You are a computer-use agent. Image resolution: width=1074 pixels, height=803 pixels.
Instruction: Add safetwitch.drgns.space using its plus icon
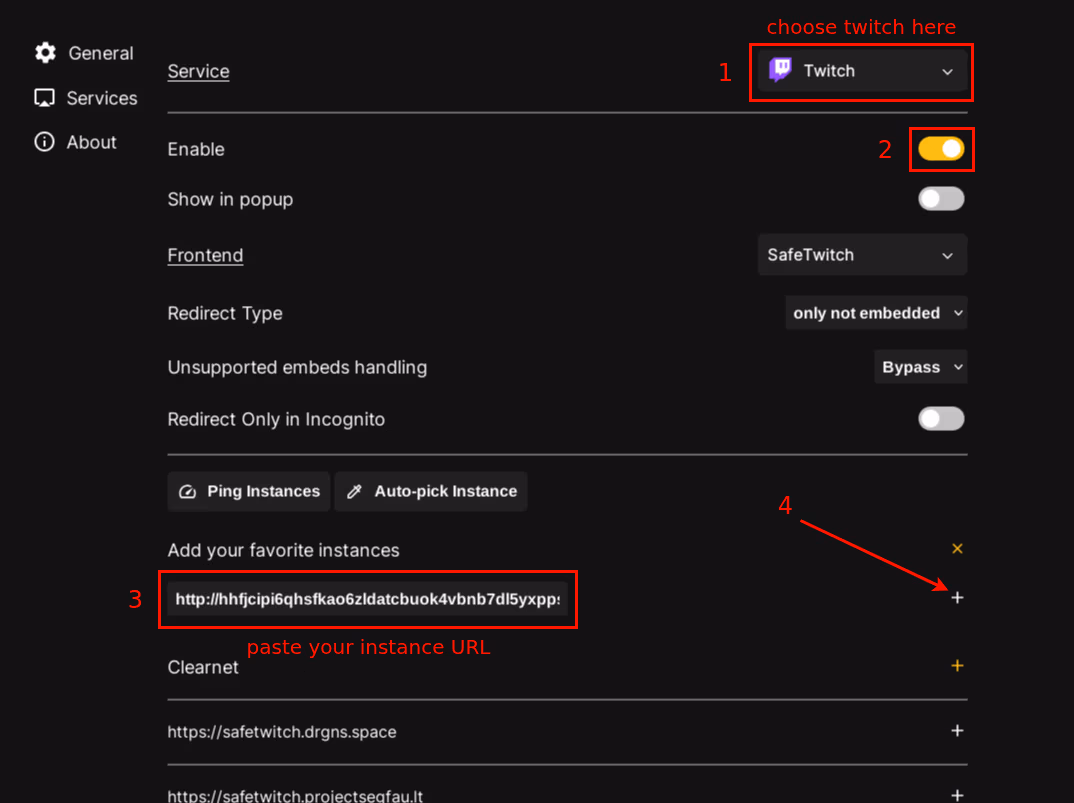coord(957,731)
